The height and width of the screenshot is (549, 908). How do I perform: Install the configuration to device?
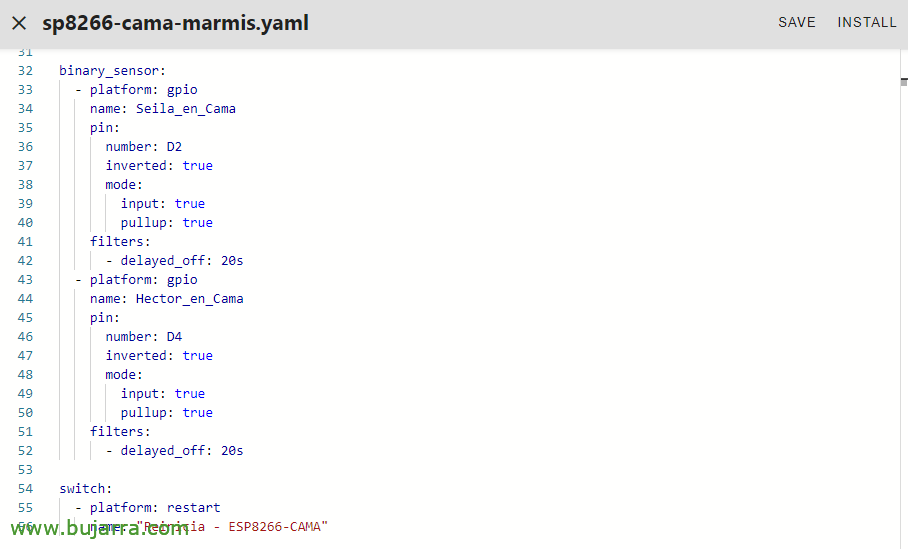tap(867, 23)
